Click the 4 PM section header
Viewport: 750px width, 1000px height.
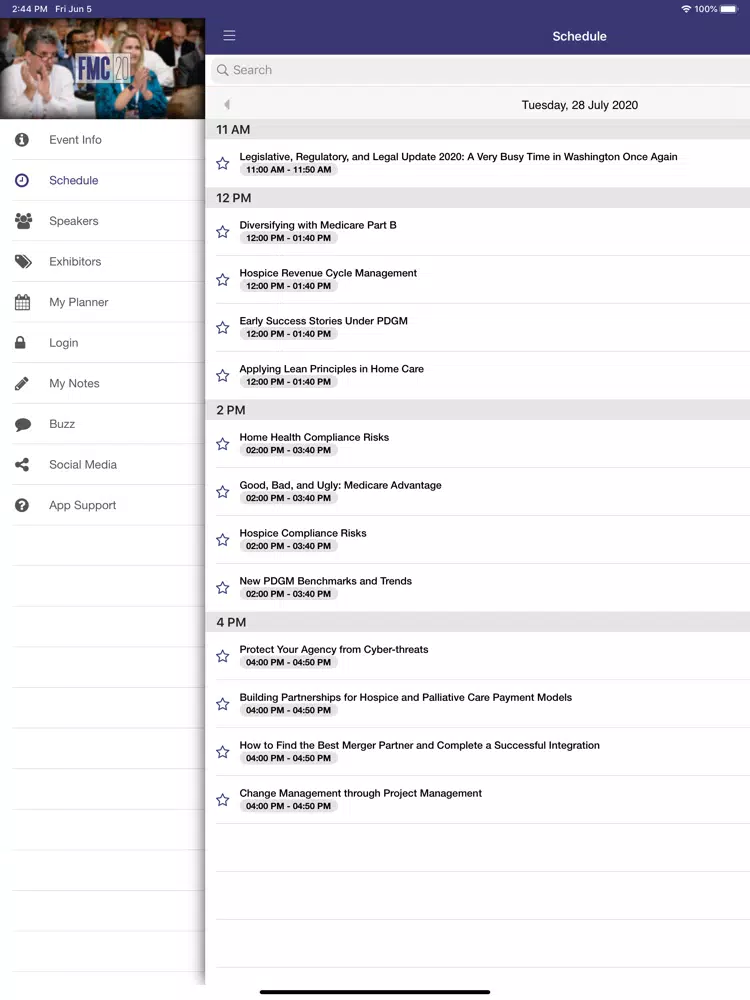coord(478,622)
